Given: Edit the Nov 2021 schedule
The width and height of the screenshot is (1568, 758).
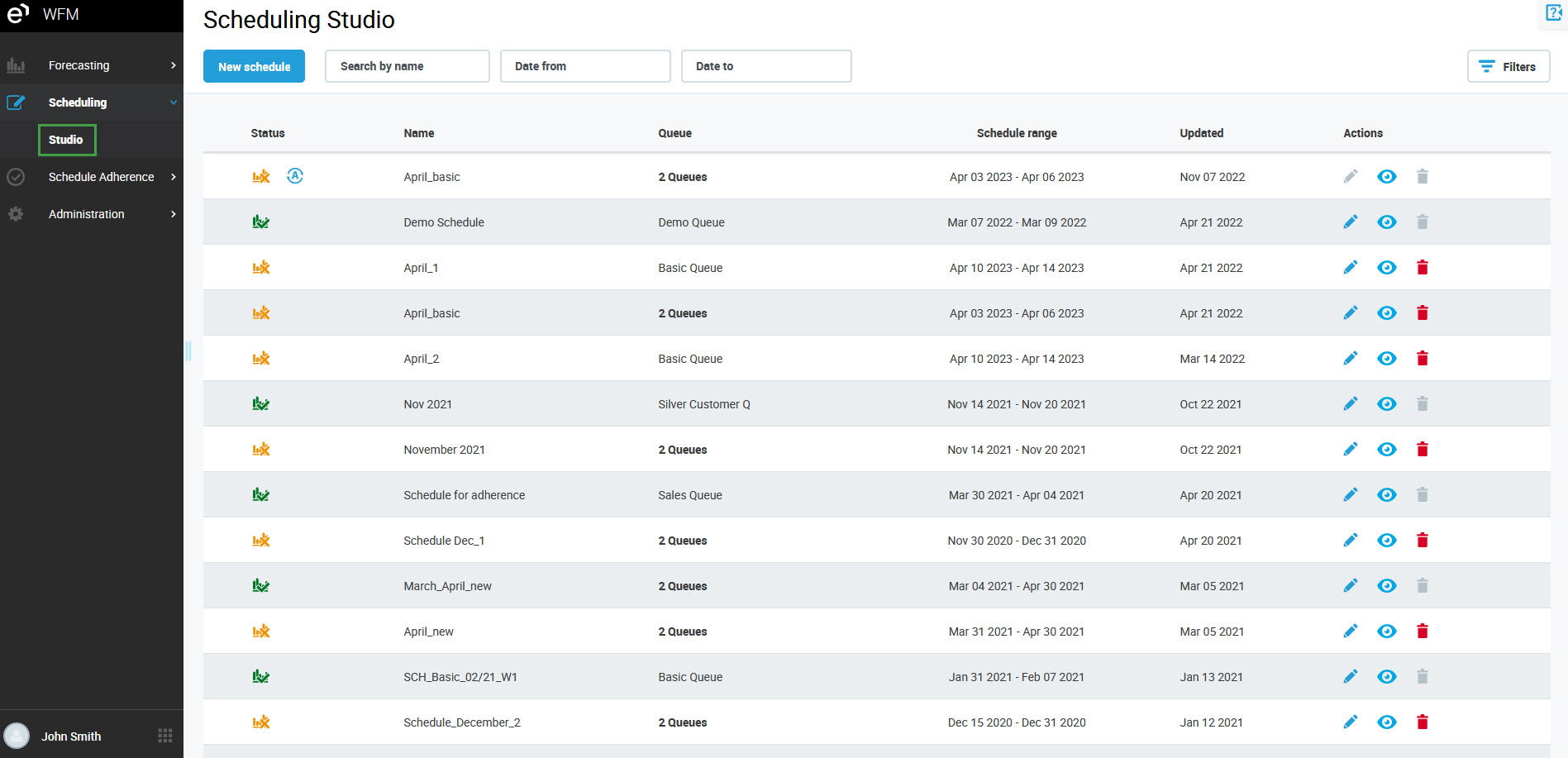Looking at the screenshot, I should point(1350,403).
